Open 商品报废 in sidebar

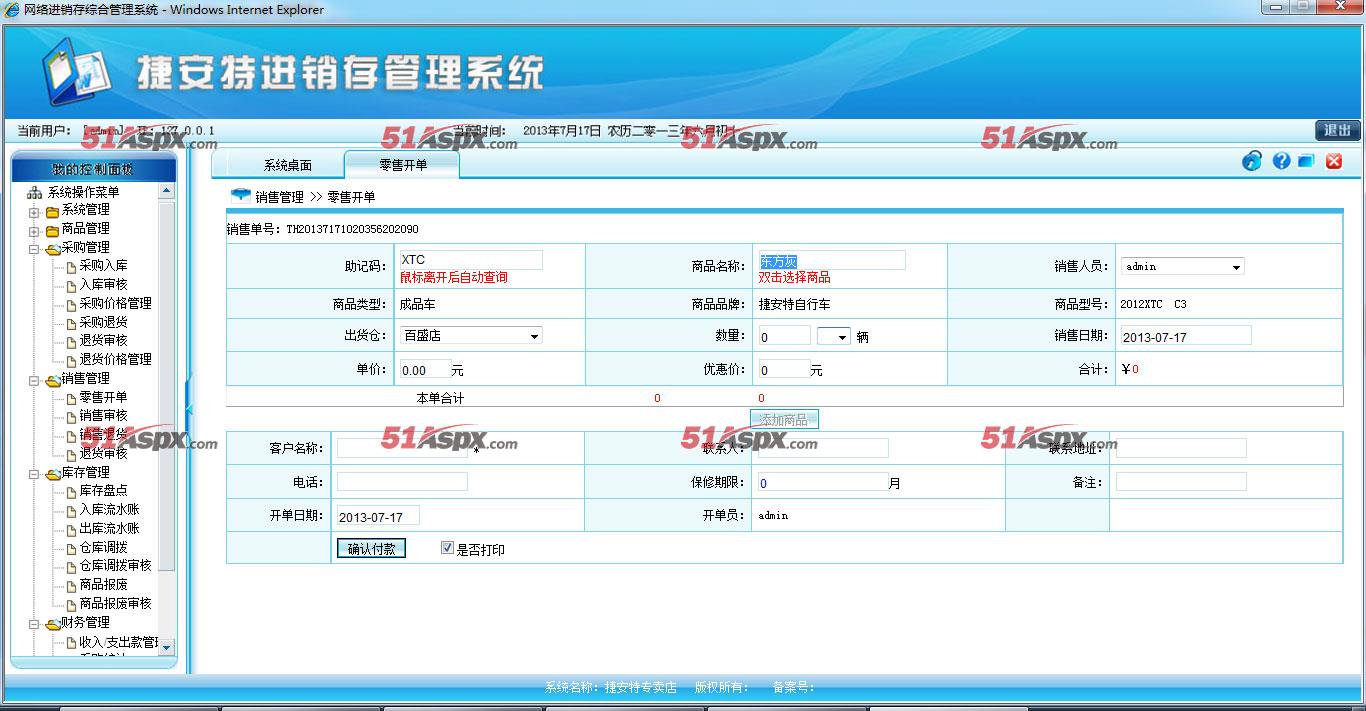pos(103,584)
